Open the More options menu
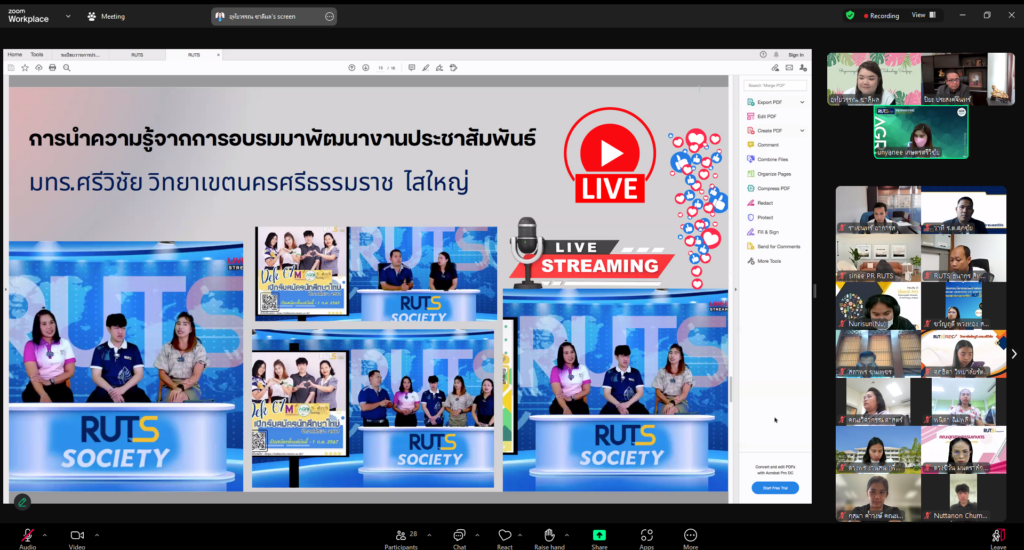Screen dimensions: 1024x550 pyautogui.click(x=690, y=538)
